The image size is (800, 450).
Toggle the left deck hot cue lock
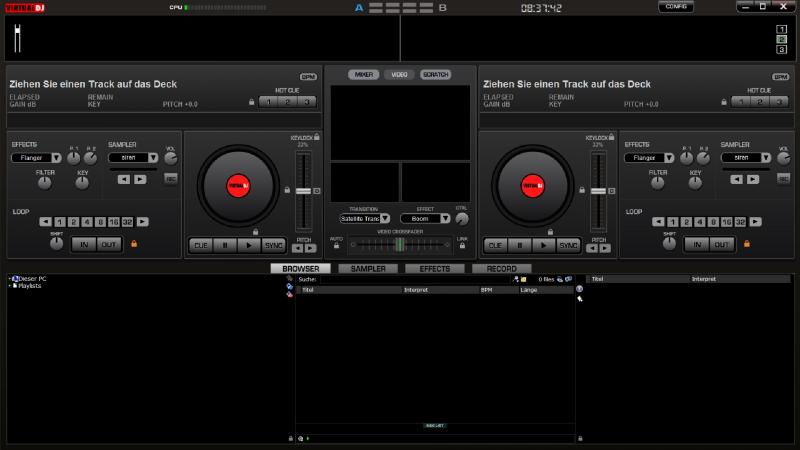click(x=252, y=102)
